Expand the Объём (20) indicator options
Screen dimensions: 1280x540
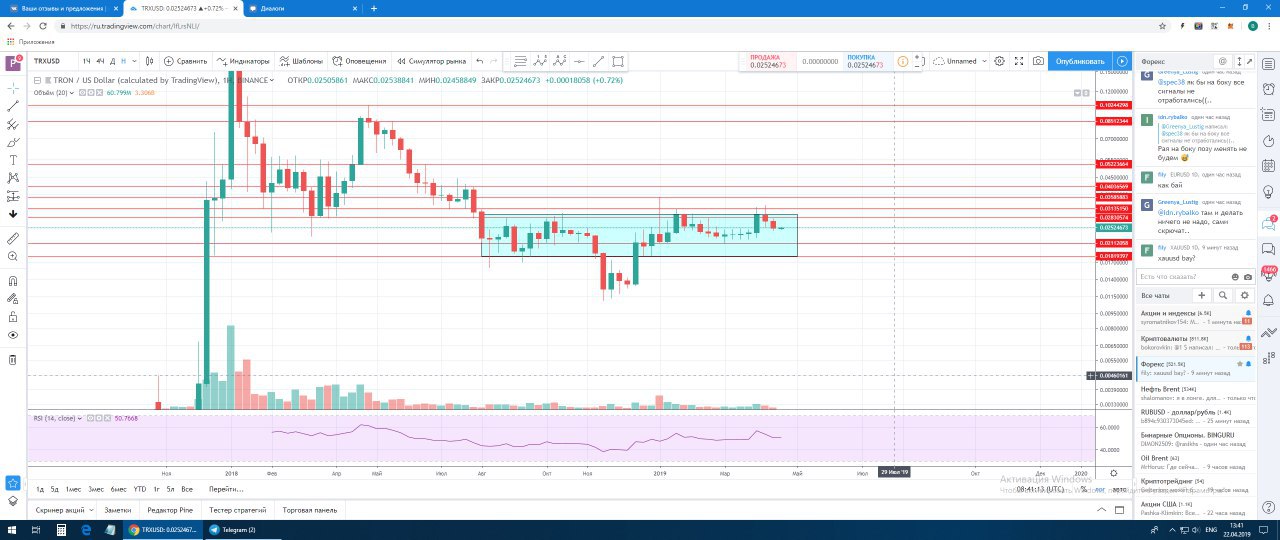click(x=74, y=93)
